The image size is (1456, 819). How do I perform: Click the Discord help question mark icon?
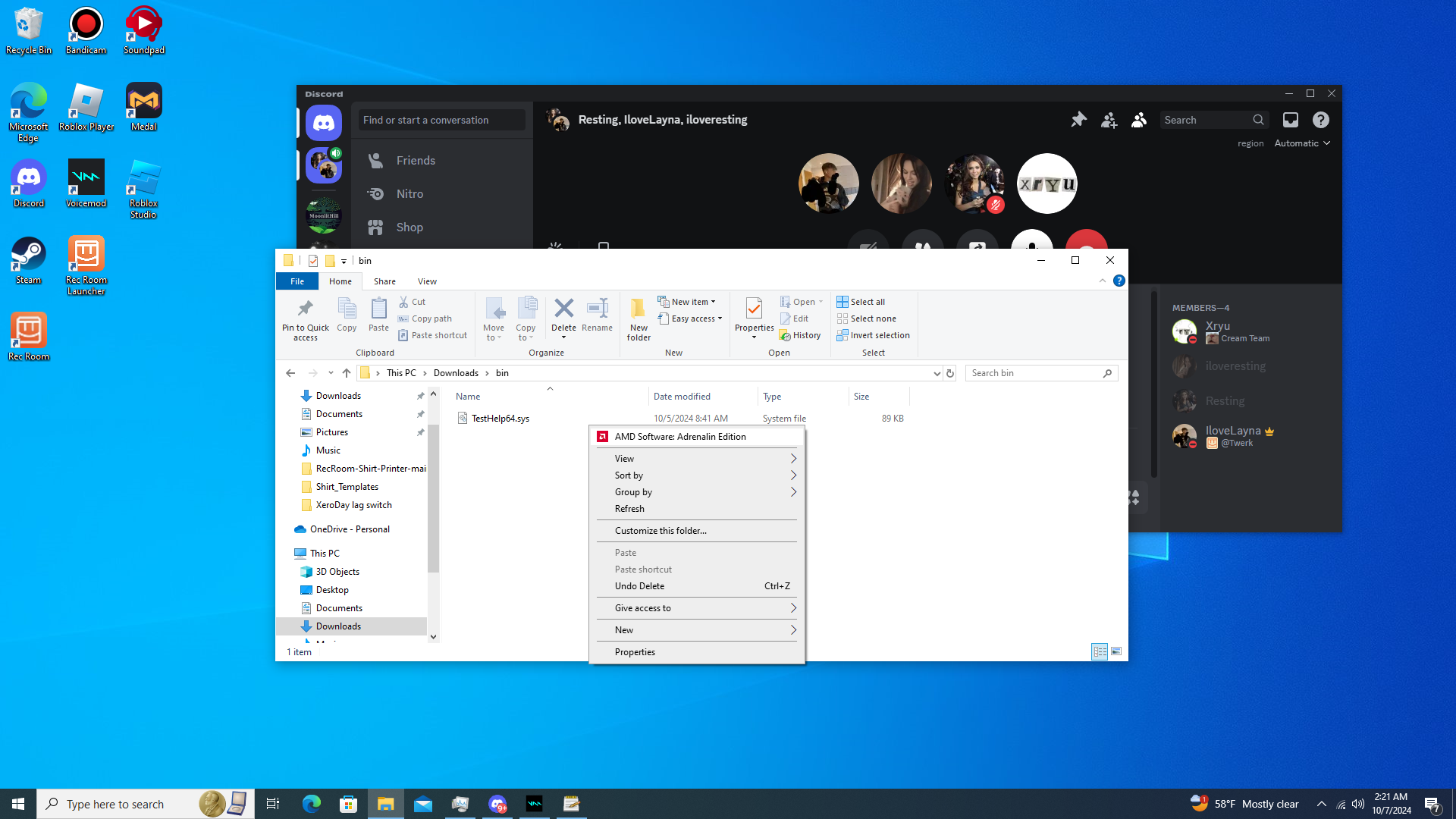click(x=1320, y=120)
